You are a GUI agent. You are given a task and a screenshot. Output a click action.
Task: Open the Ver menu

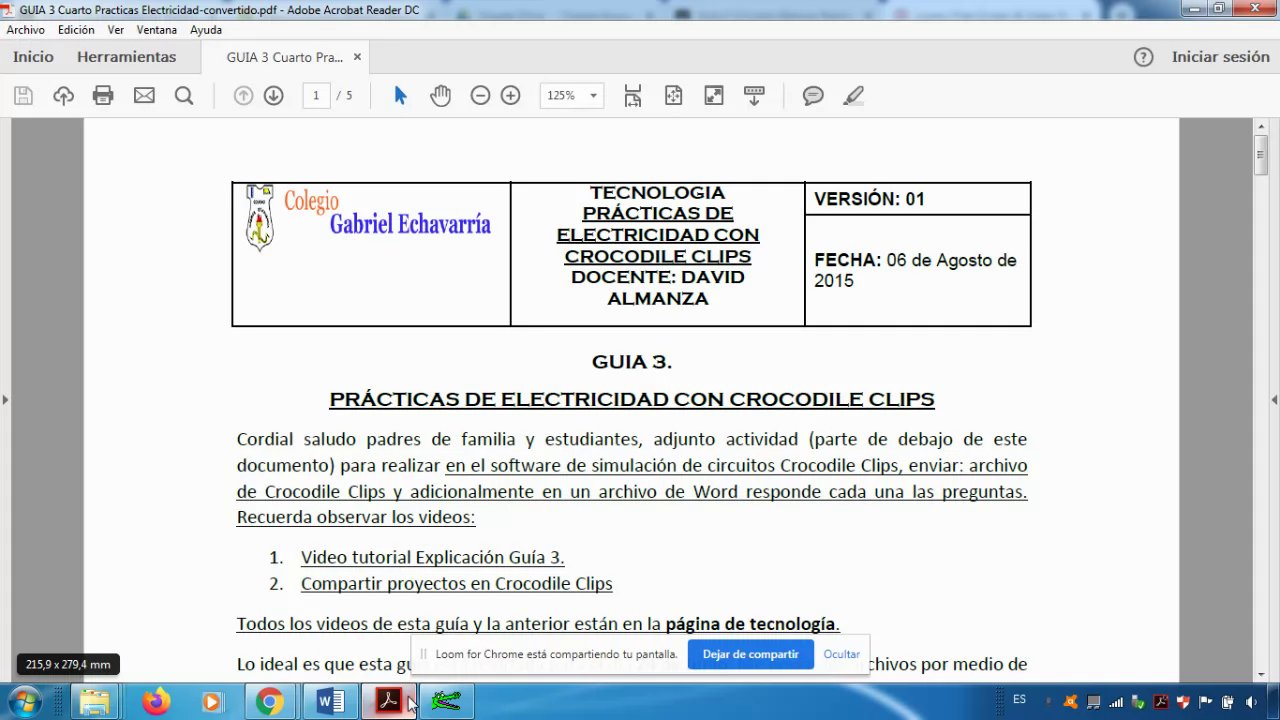point(116,30)
